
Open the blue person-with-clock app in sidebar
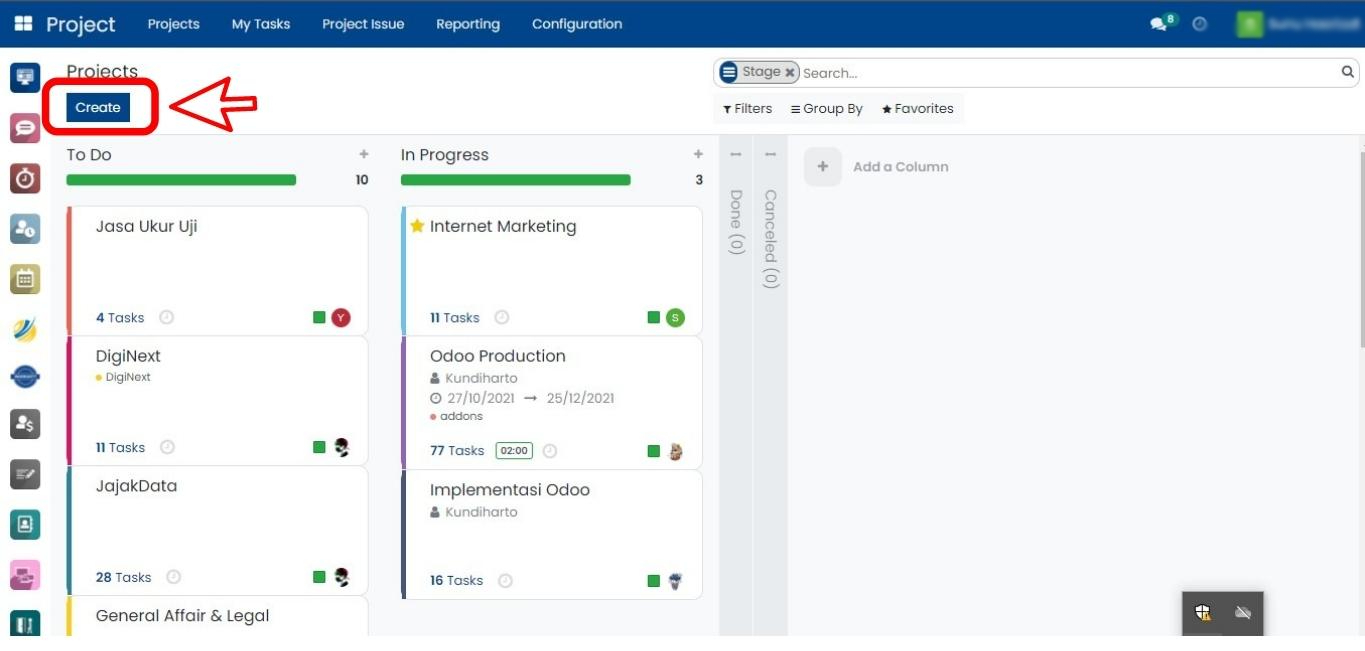pyautogui.click(x=25, y=228)
